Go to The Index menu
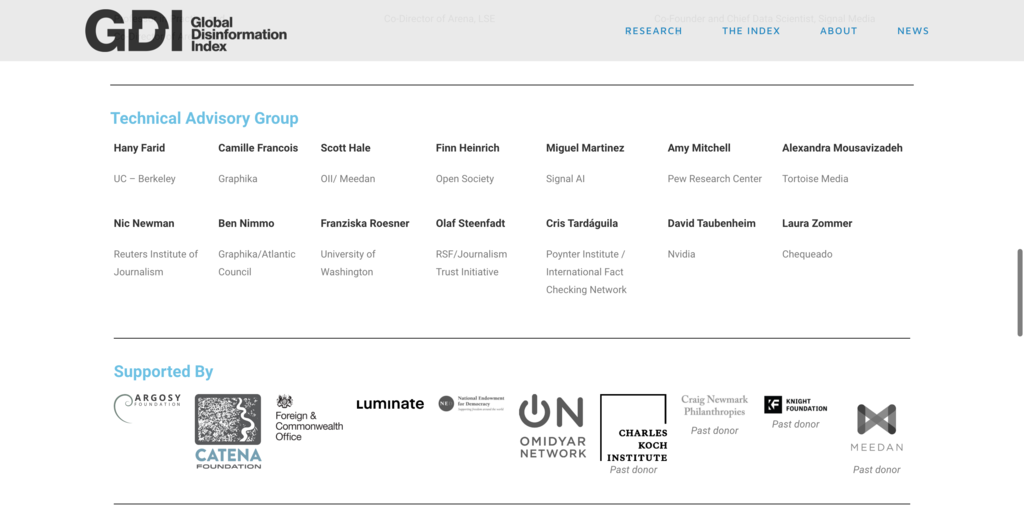The image size is (1024, 520). tap(751, 31)
